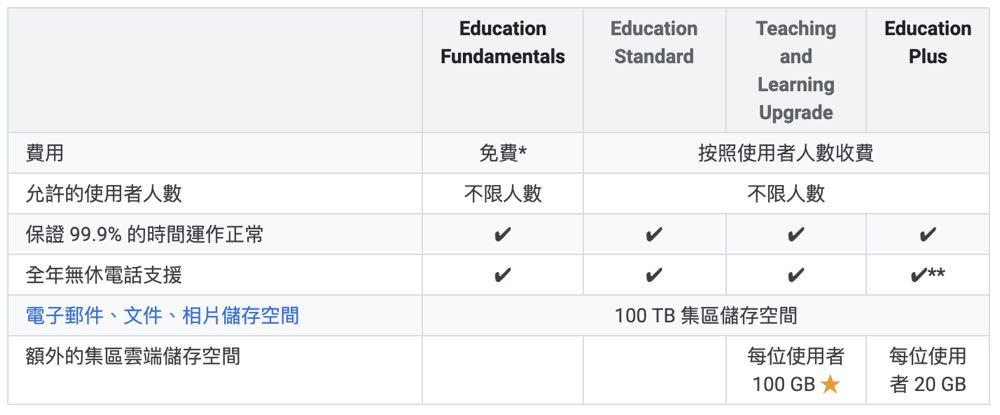Click the 免費* cell in the fee row

502,153
